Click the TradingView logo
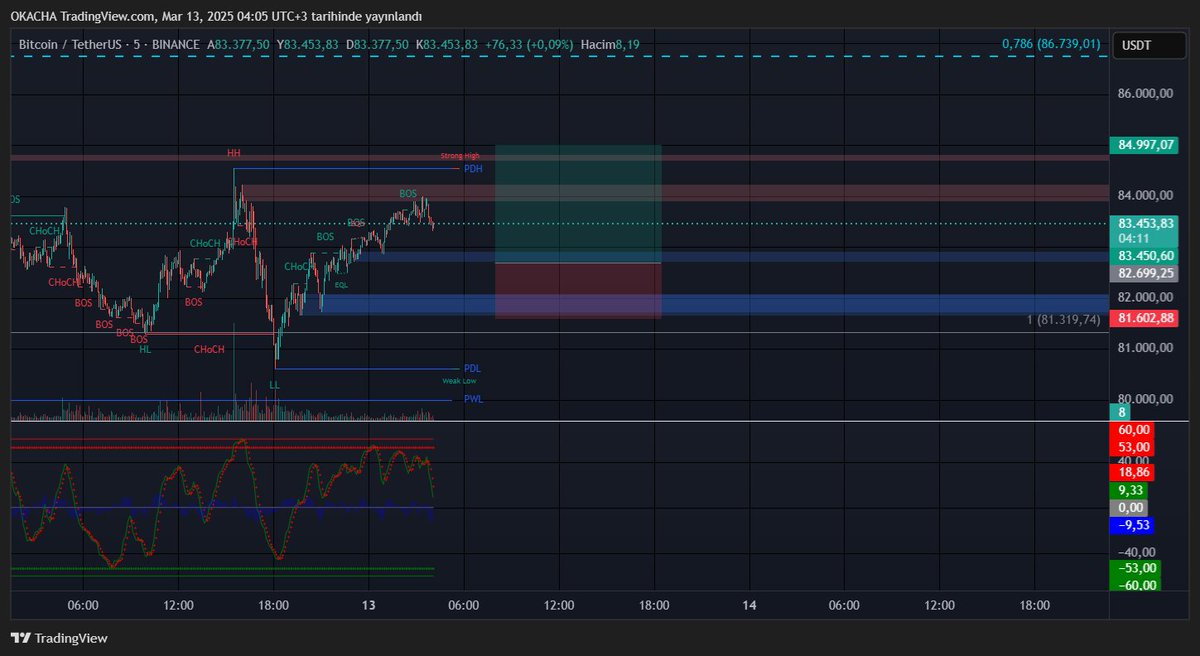Screen dimensions: 1200x656 click(x=60, y=637)
